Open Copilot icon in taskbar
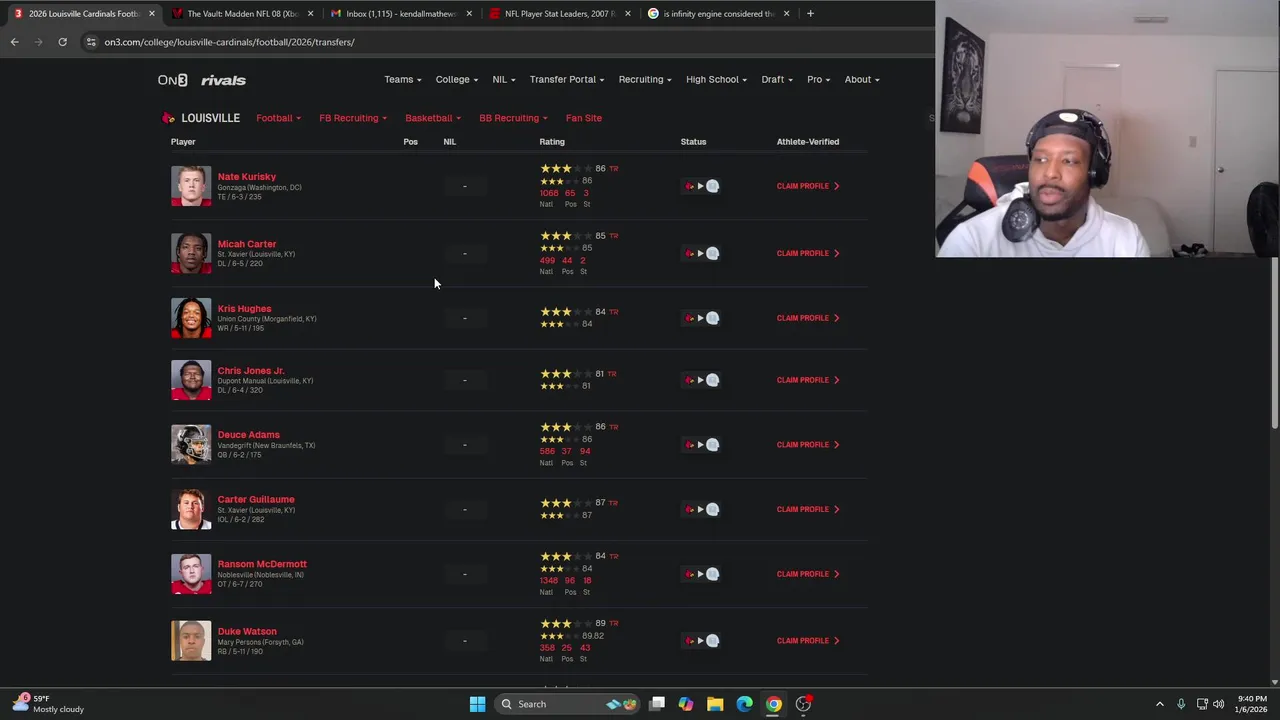Viewport: 1280px width, 720px height. tap(686, 704)
